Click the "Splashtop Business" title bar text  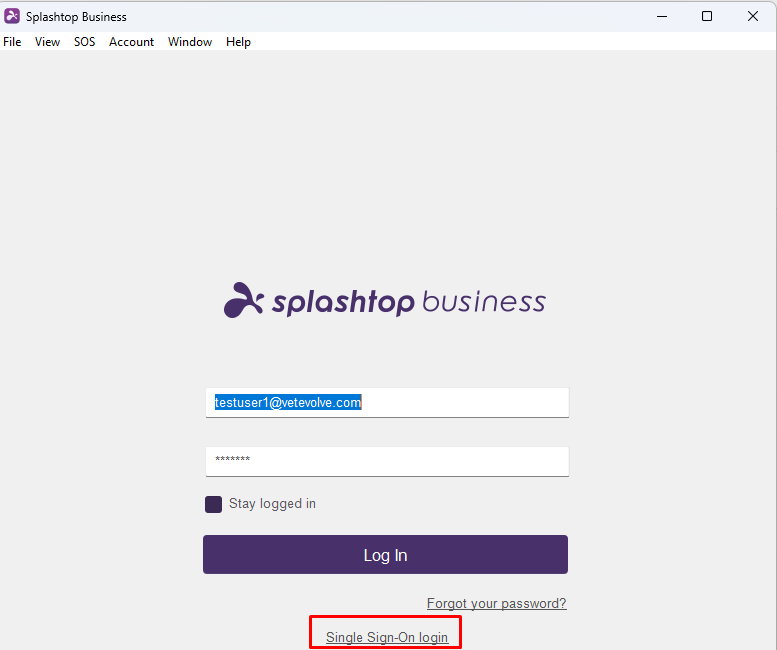click(x=76, y=16)
